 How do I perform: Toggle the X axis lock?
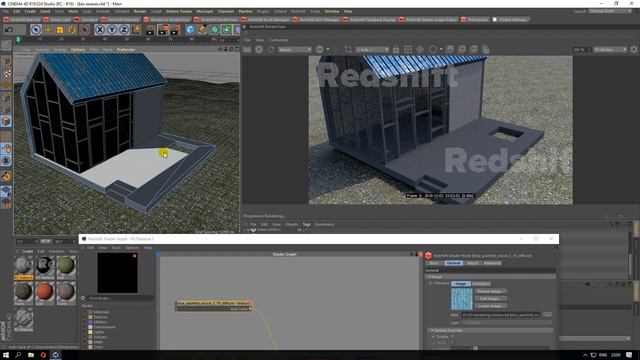coord(100,29)
